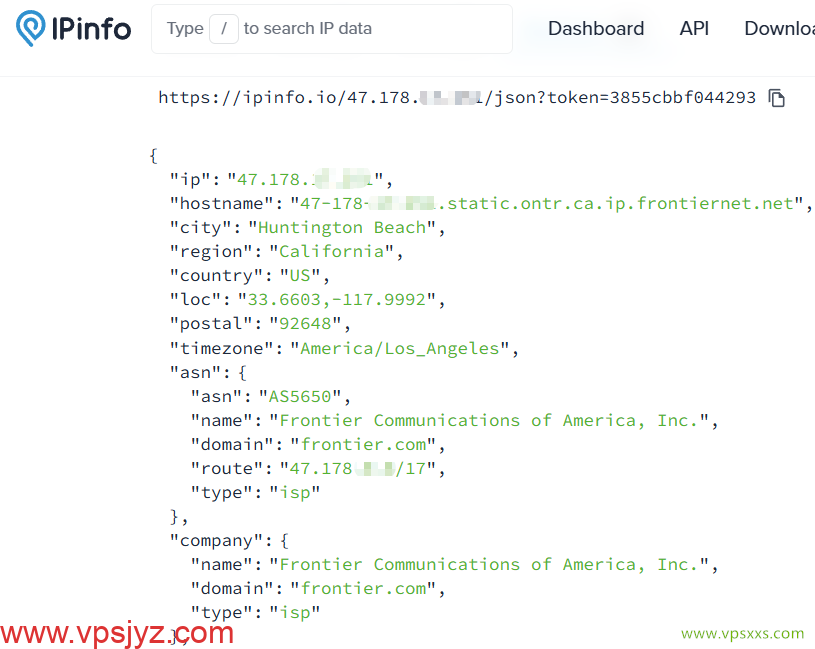Click the www.vpsxxs.com link at bottom right

pos(742,634)
